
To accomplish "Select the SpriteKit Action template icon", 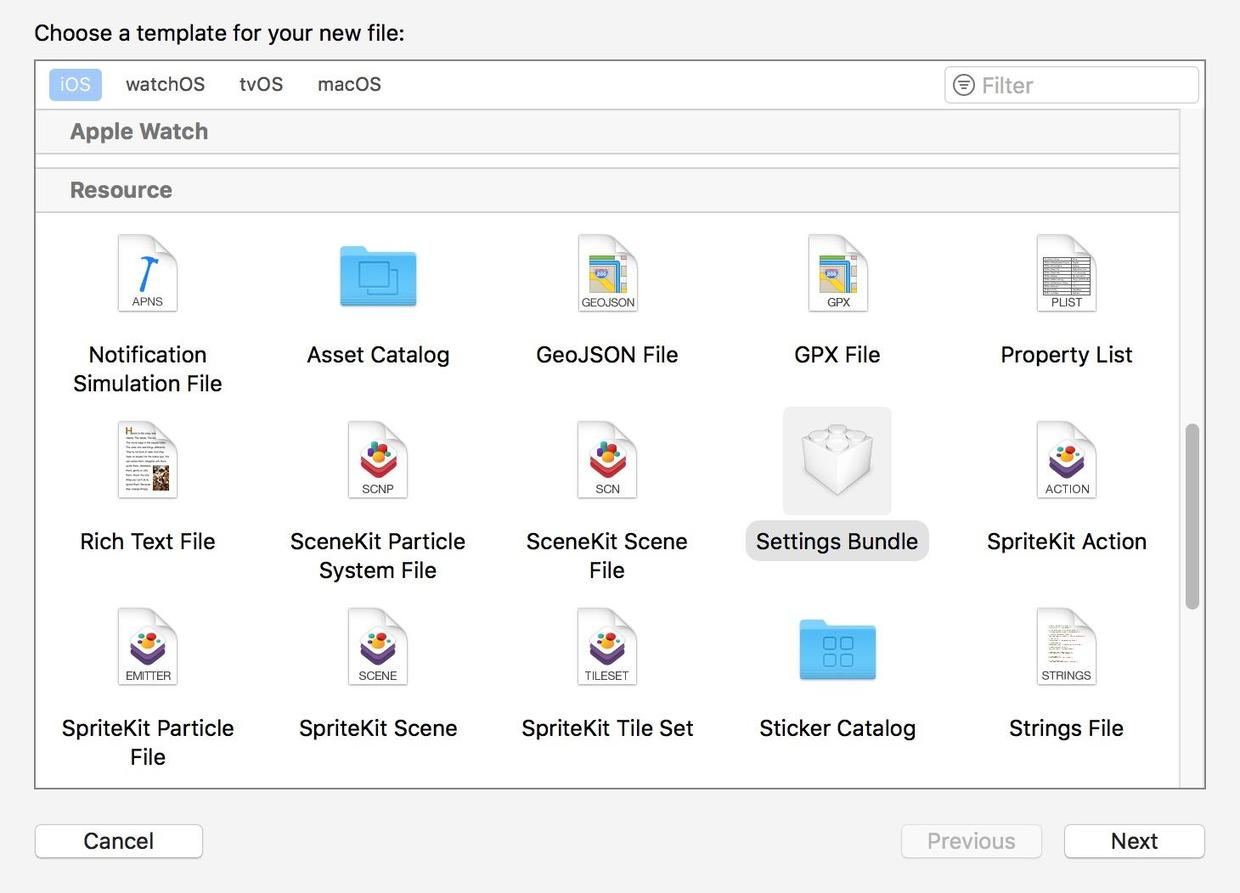I will pos(1066,459).
